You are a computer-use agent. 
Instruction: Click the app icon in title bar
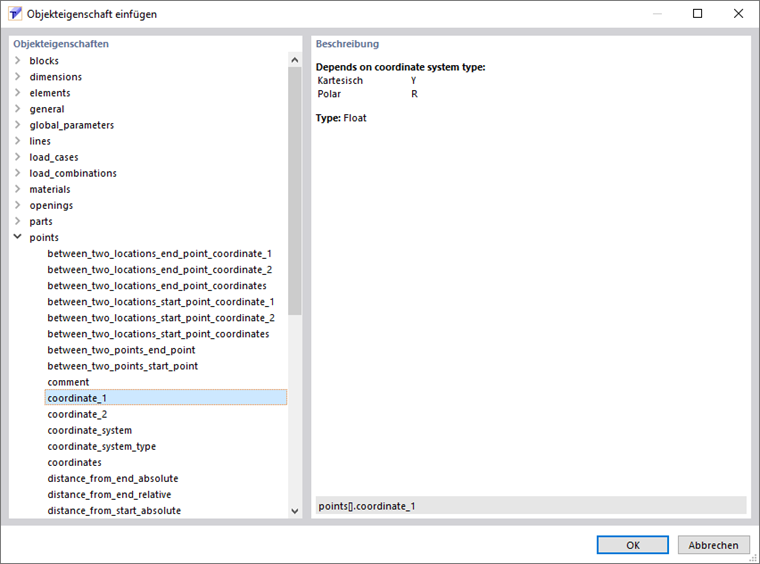(x=15, y=14)
